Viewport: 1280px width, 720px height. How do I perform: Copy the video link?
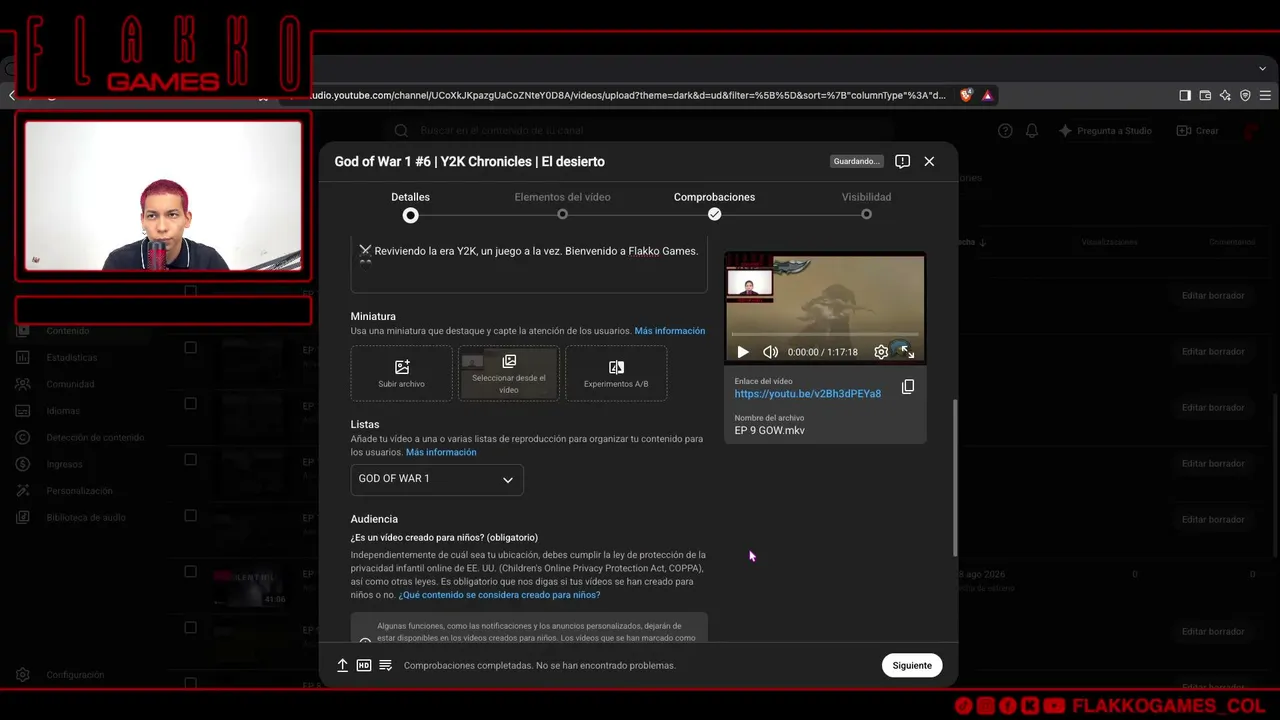[x=908, y=387]
